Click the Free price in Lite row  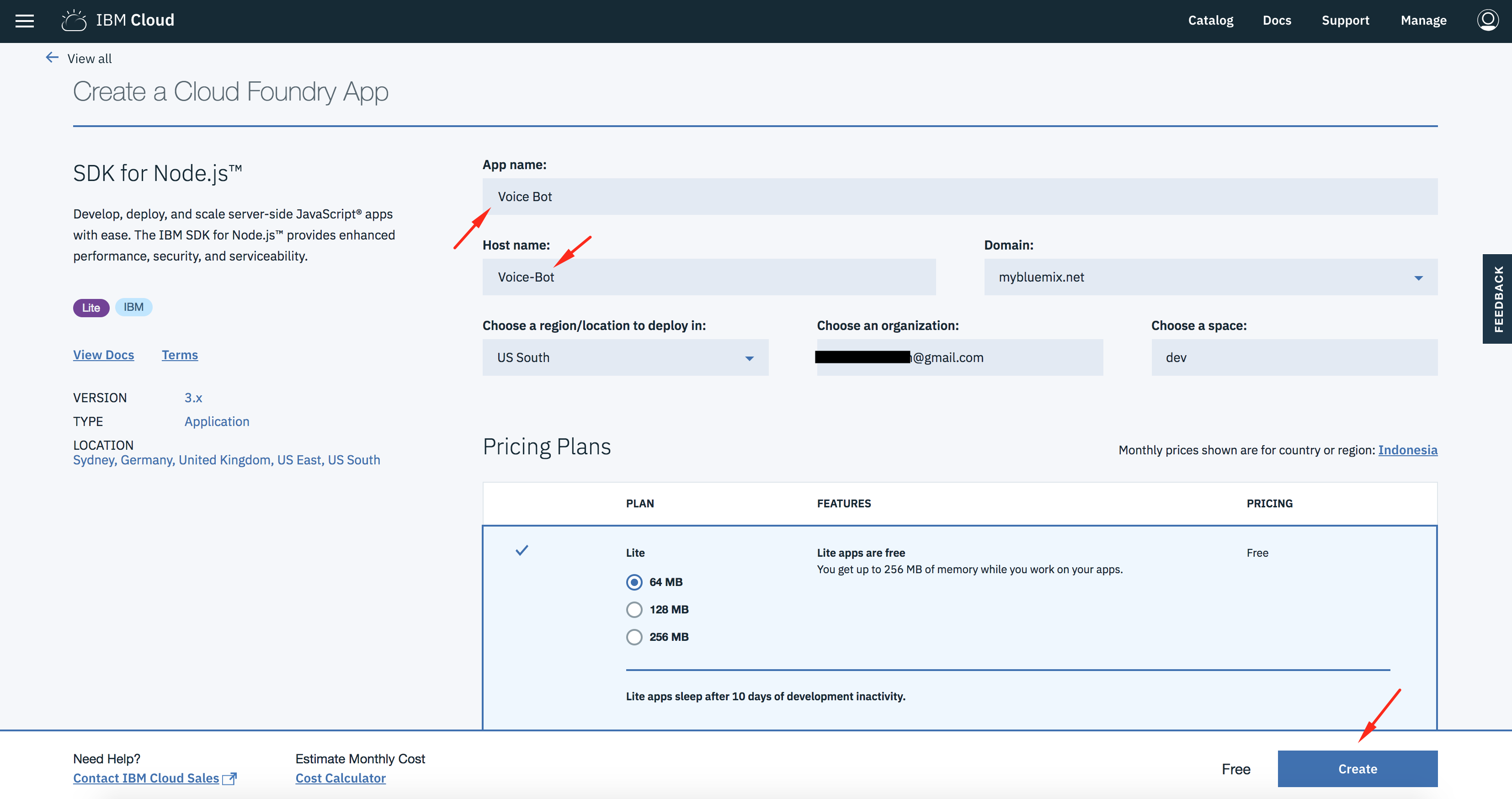point(1257,553)
